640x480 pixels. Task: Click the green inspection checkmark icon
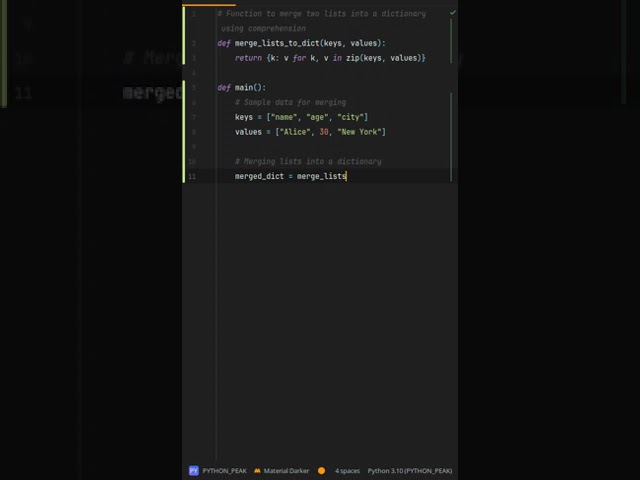point(453,13)
